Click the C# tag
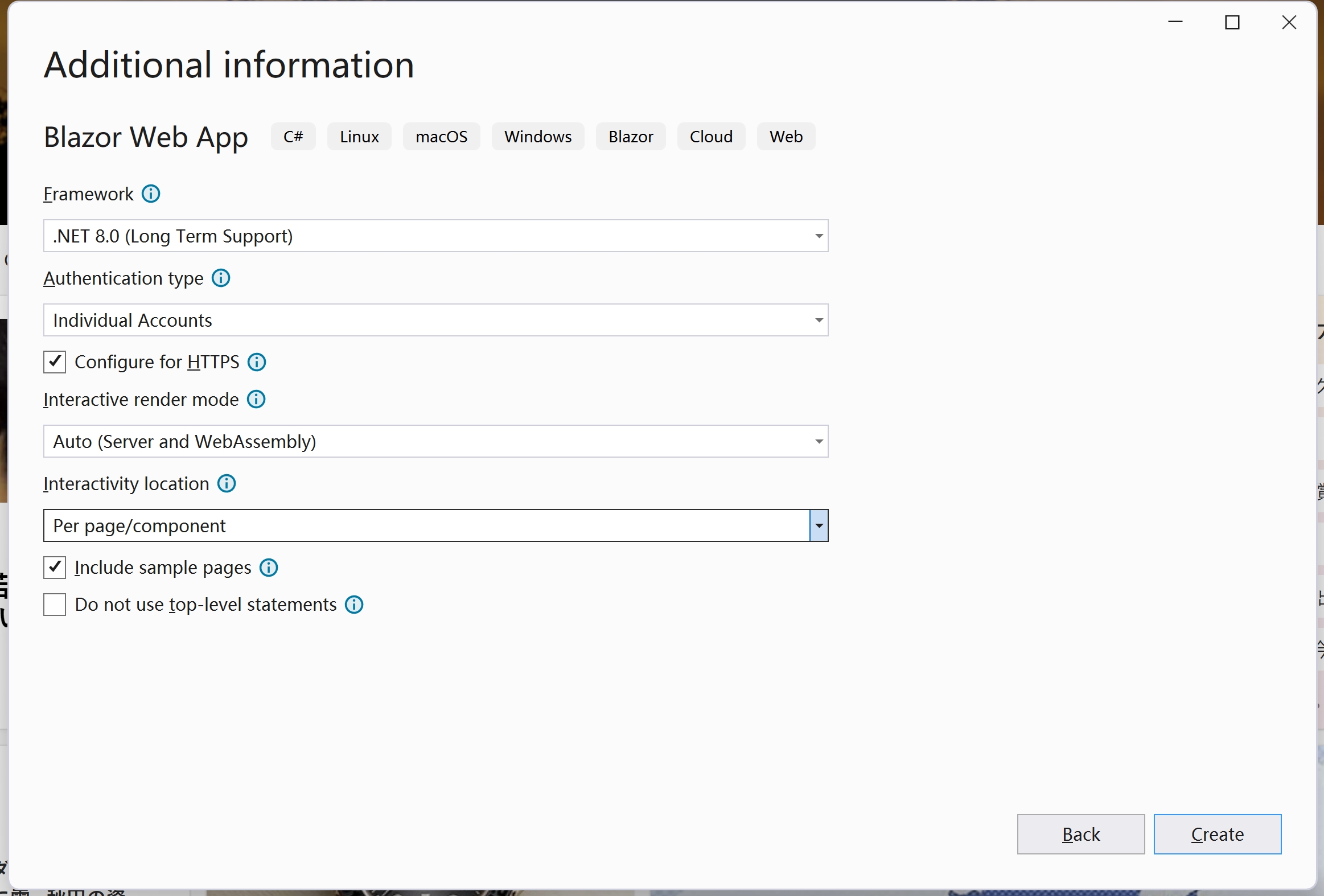This screenshot has width=1324, height=896. 293,137
